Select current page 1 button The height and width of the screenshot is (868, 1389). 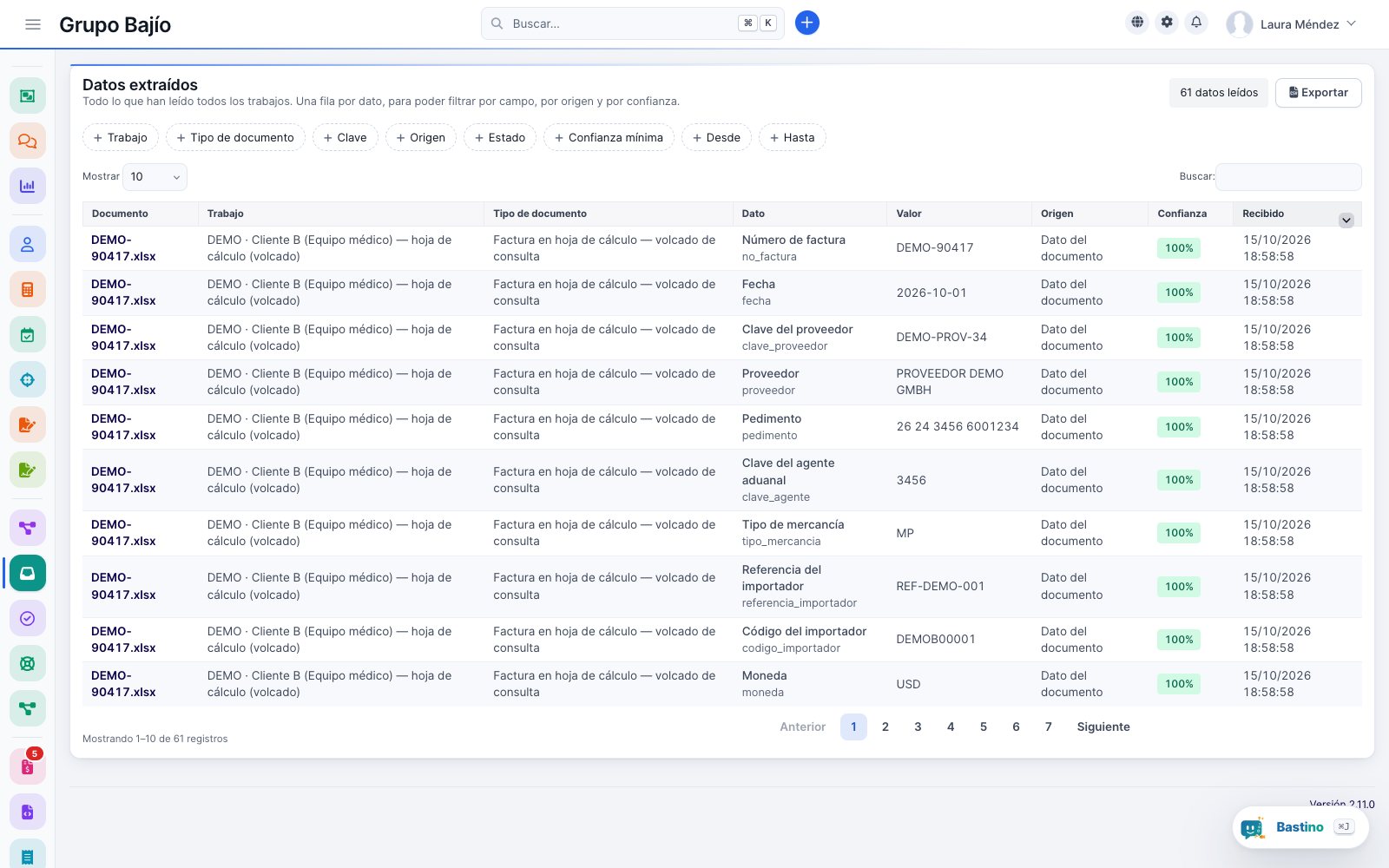click(853, 727)
